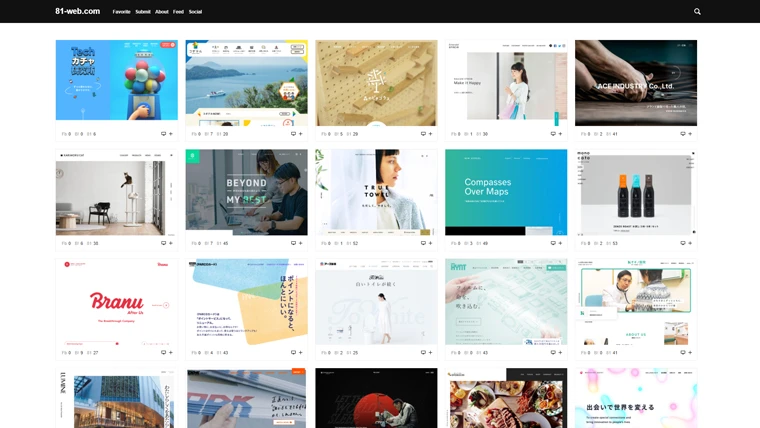Click comment icon under Beyond My Best card
Image resolution: width=760 pixels, height=428 pixels.
(x=293, y=243)
